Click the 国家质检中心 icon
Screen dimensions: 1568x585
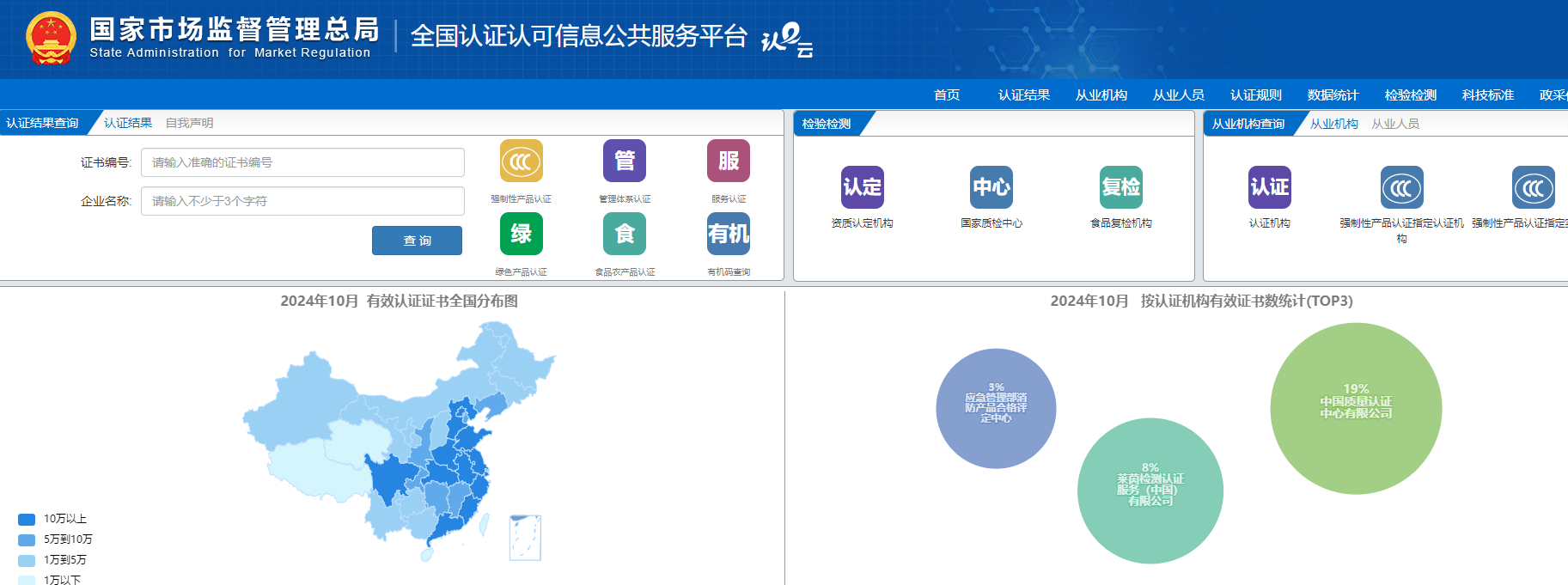pos(991,187)
